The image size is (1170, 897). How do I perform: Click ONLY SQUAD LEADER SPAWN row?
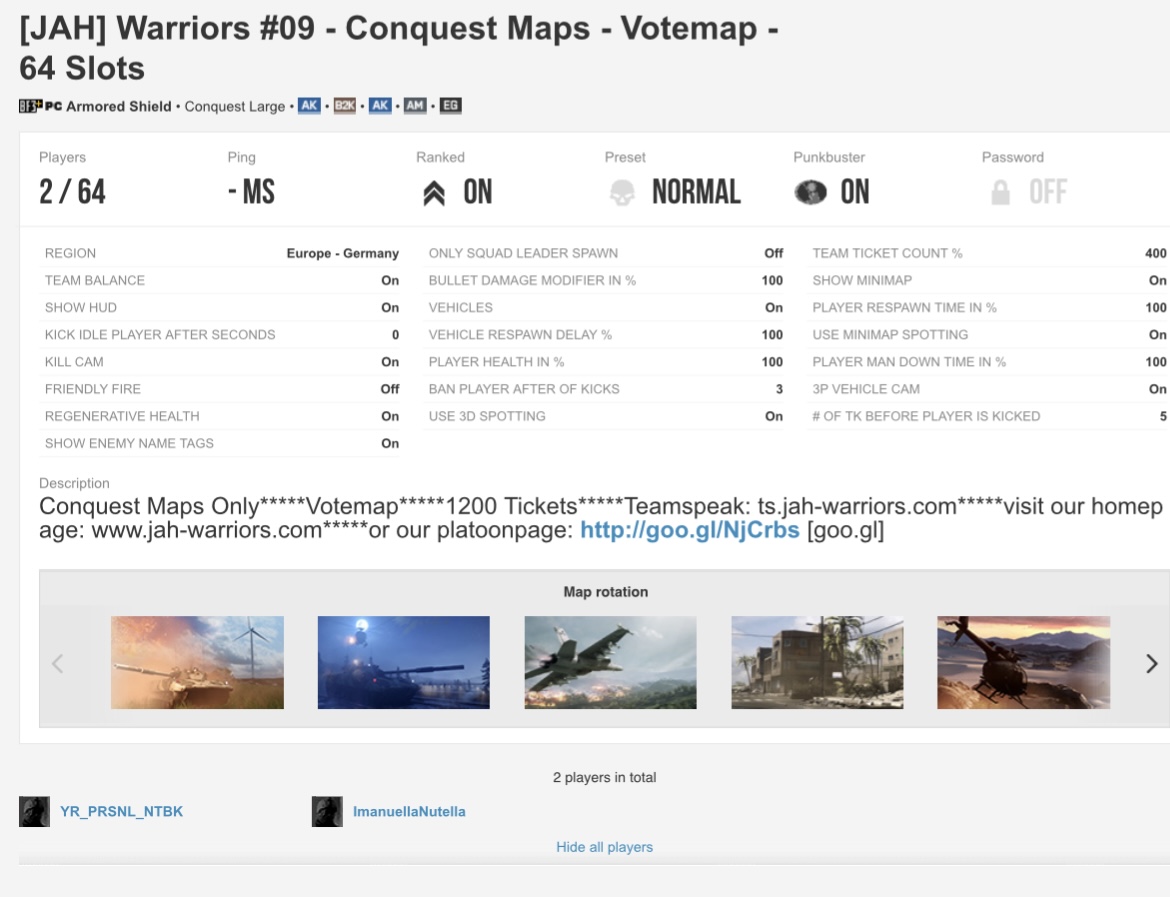click(605, 253)
